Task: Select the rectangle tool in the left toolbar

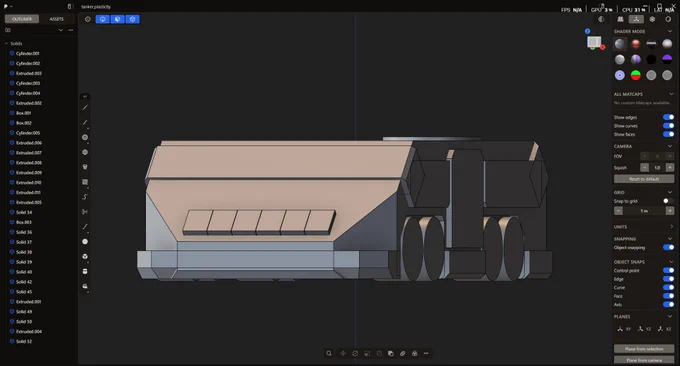Action: (x=85, y=182)
